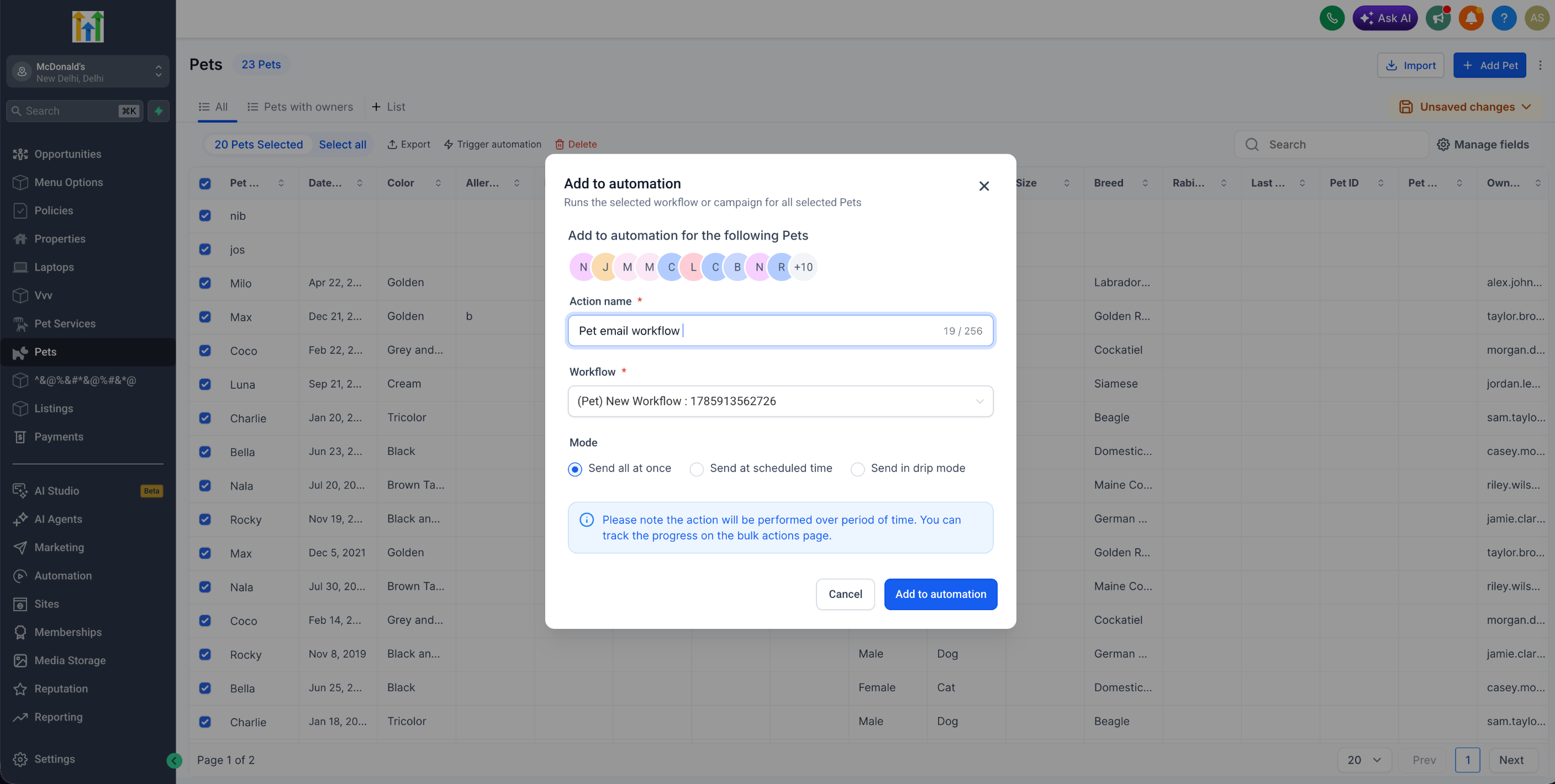Uncheck the checkbox for pet Milo

coord(205,283)
